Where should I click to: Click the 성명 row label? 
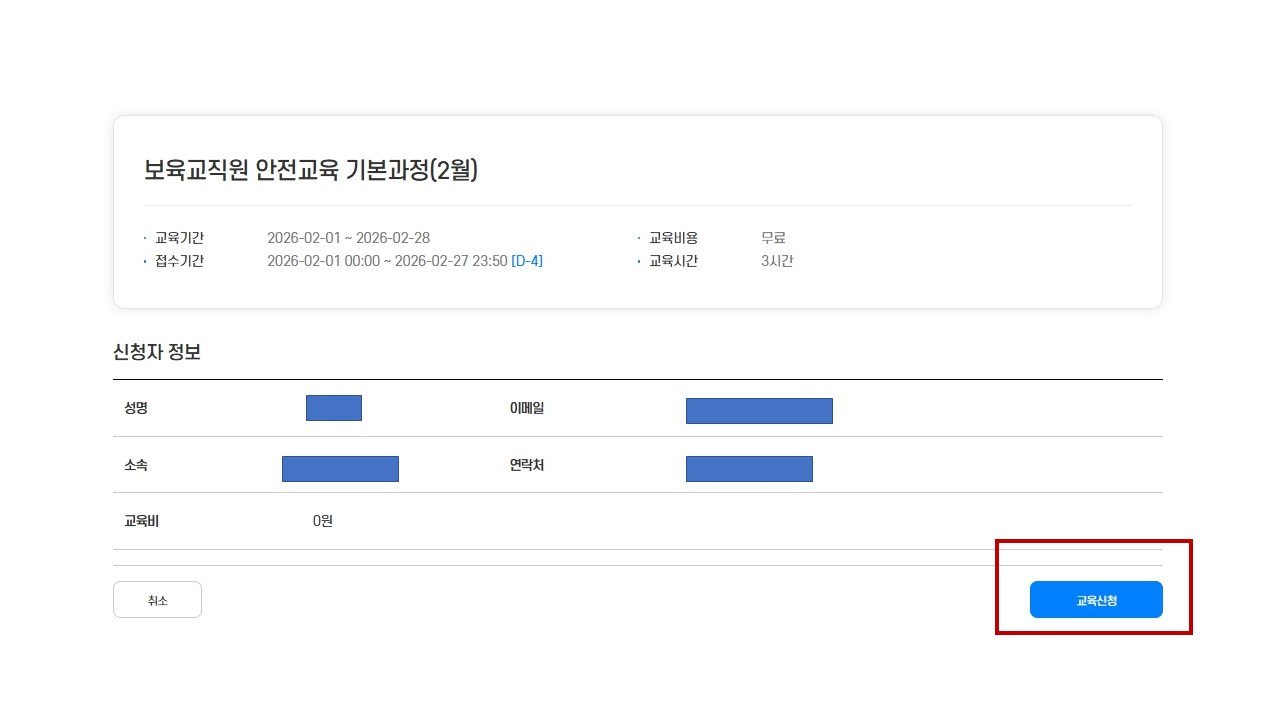(136, 408)
